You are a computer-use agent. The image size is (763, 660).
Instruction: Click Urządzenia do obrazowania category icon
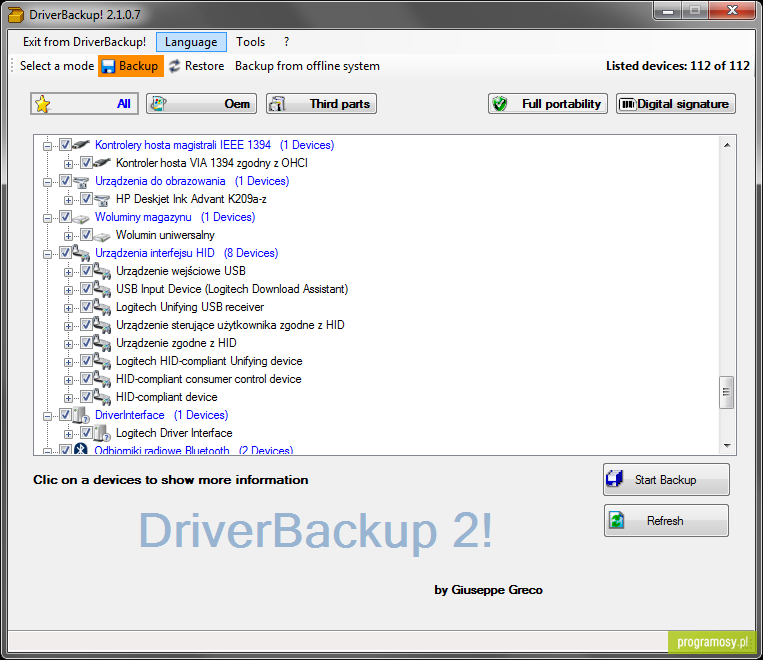(81, 182)
